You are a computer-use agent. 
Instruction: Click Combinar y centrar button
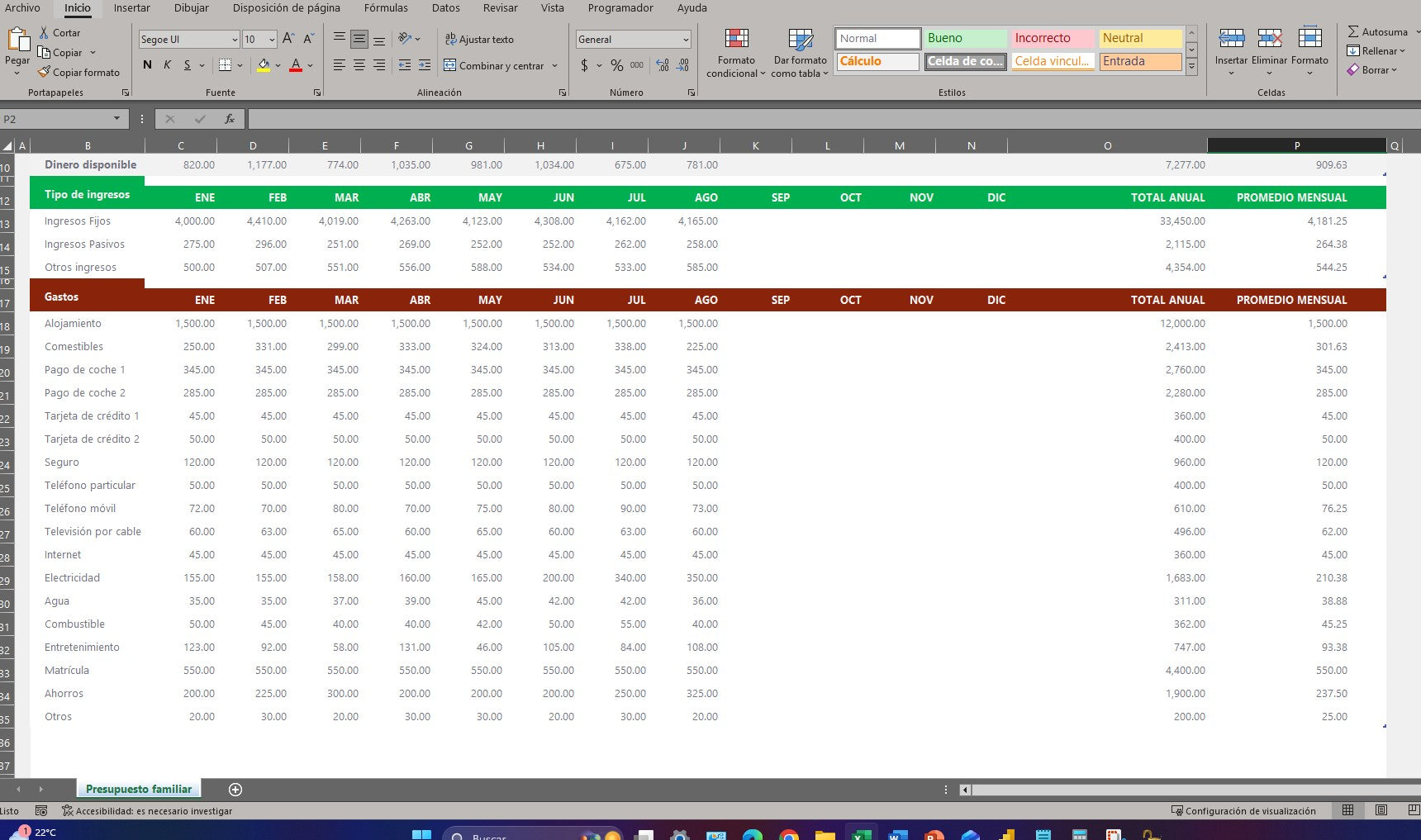[x=494, y=65]
